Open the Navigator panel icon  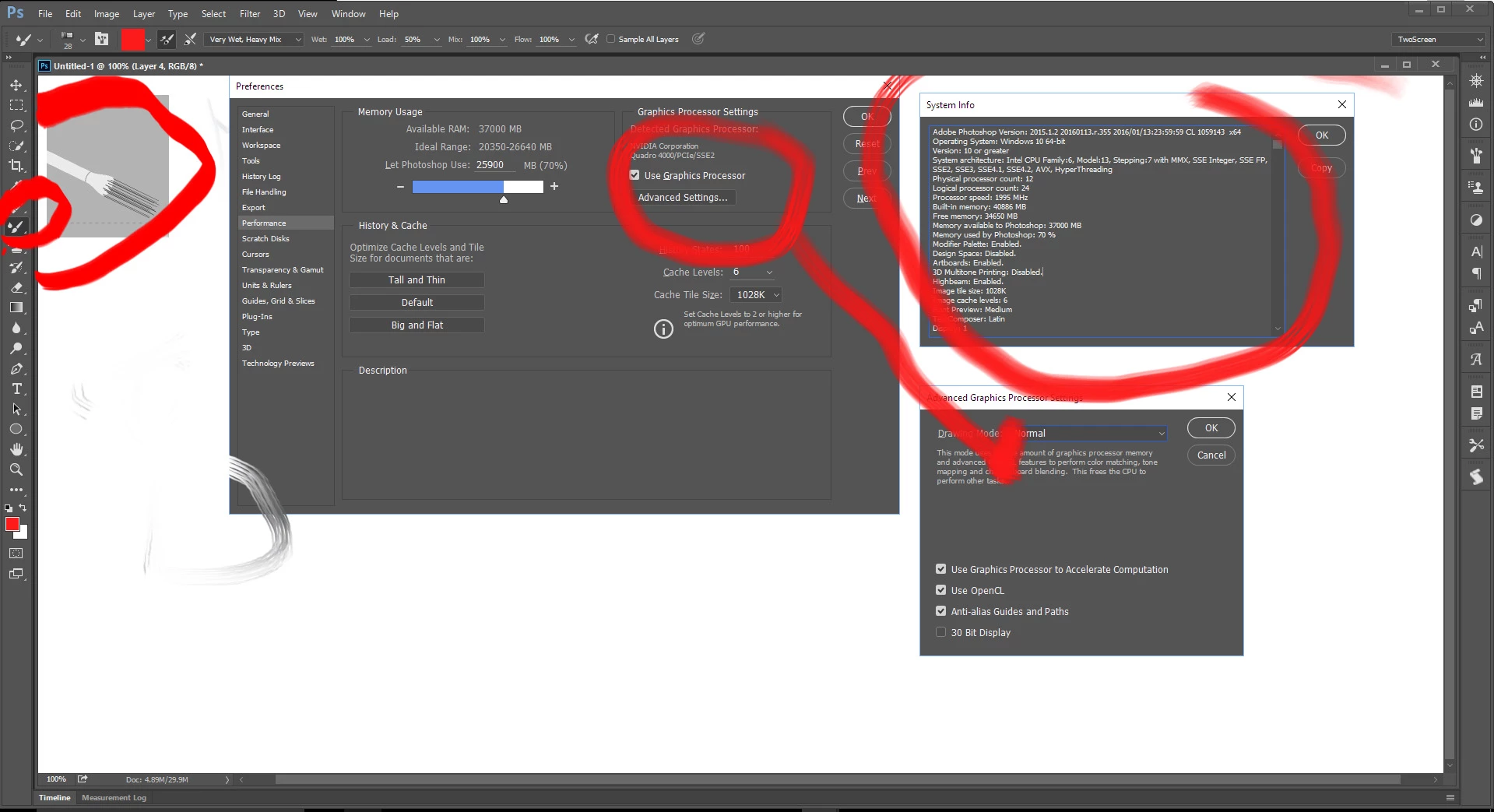click(x=1476, y=80)
